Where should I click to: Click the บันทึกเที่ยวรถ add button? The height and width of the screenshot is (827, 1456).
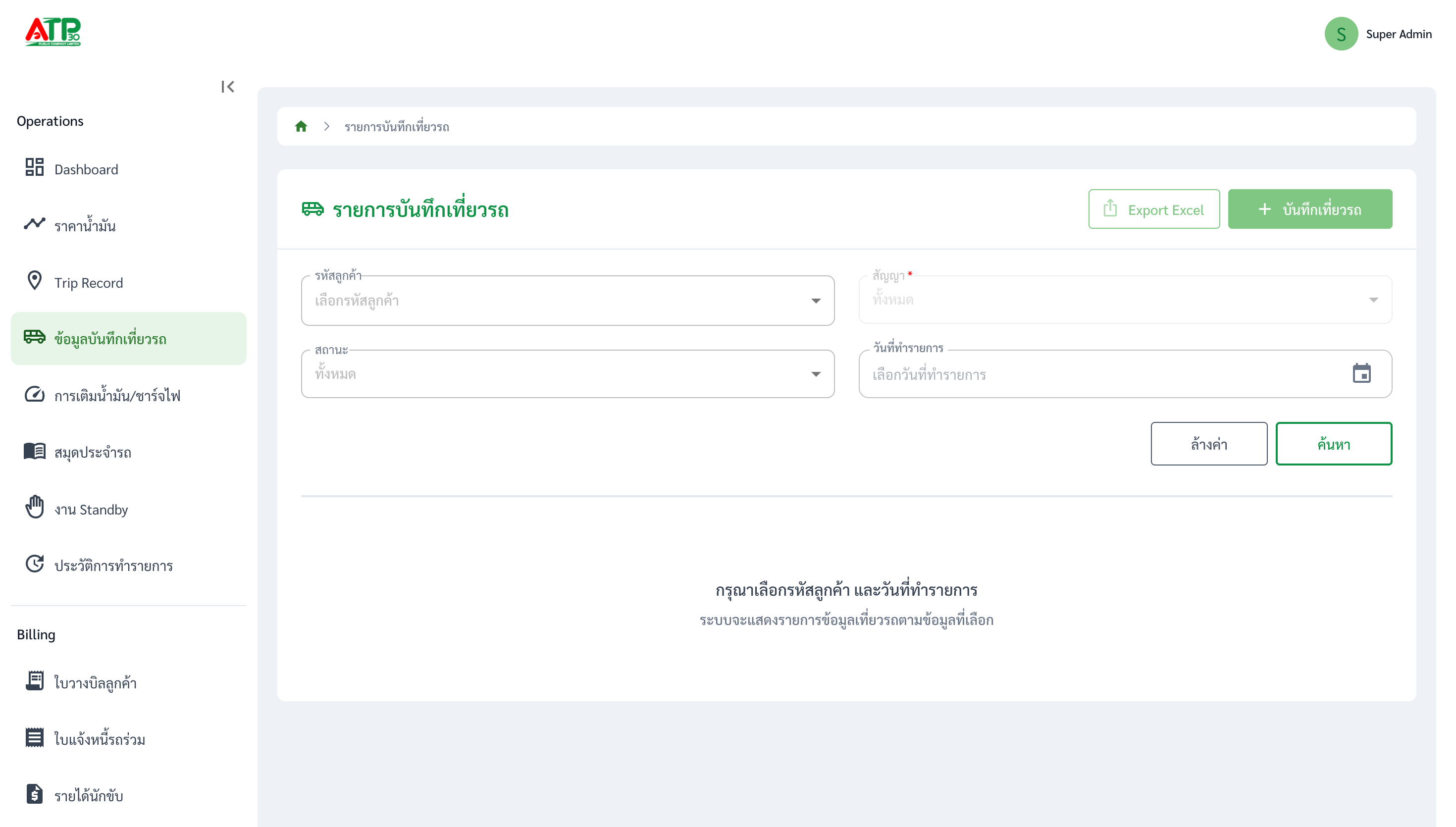click(x=1309, y=209)
